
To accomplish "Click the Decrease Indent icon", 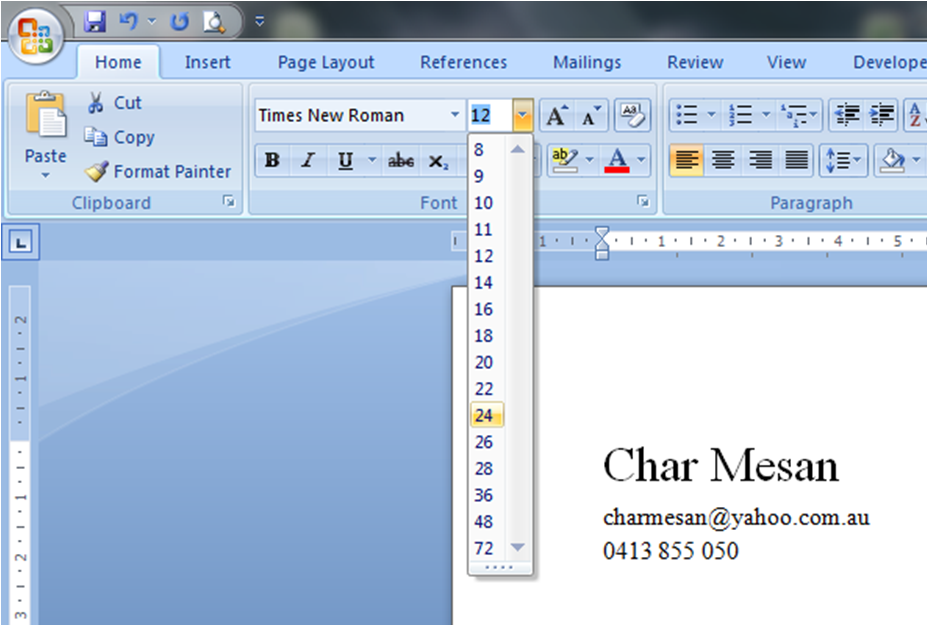I will click(846, 114).
